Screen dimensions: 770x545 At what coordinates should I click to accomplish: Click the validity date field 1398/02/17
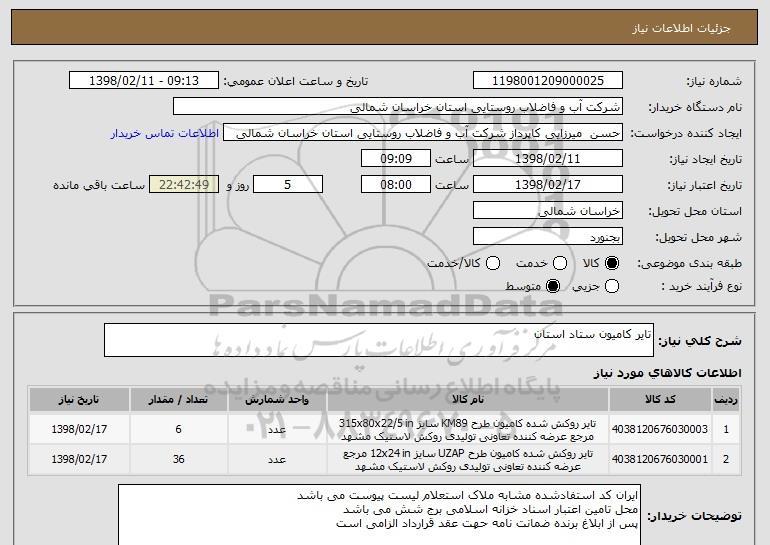coord(548,185)
